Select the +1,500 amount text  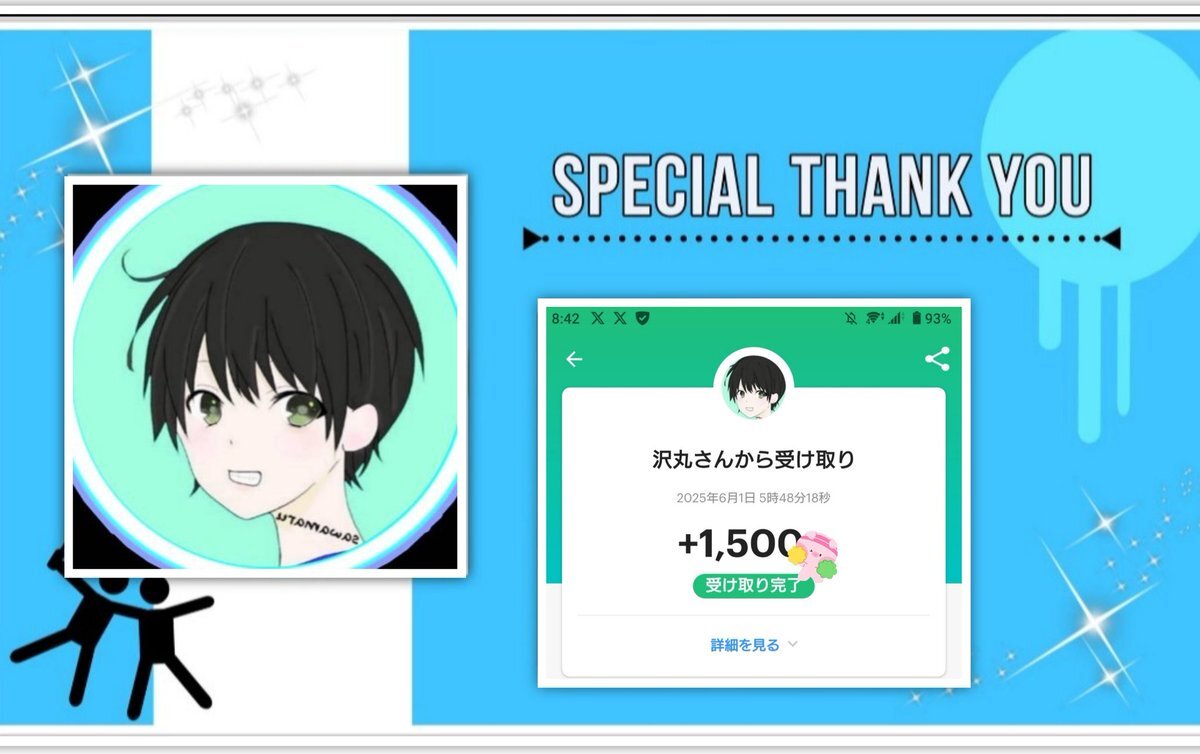[x=740, y=544]
